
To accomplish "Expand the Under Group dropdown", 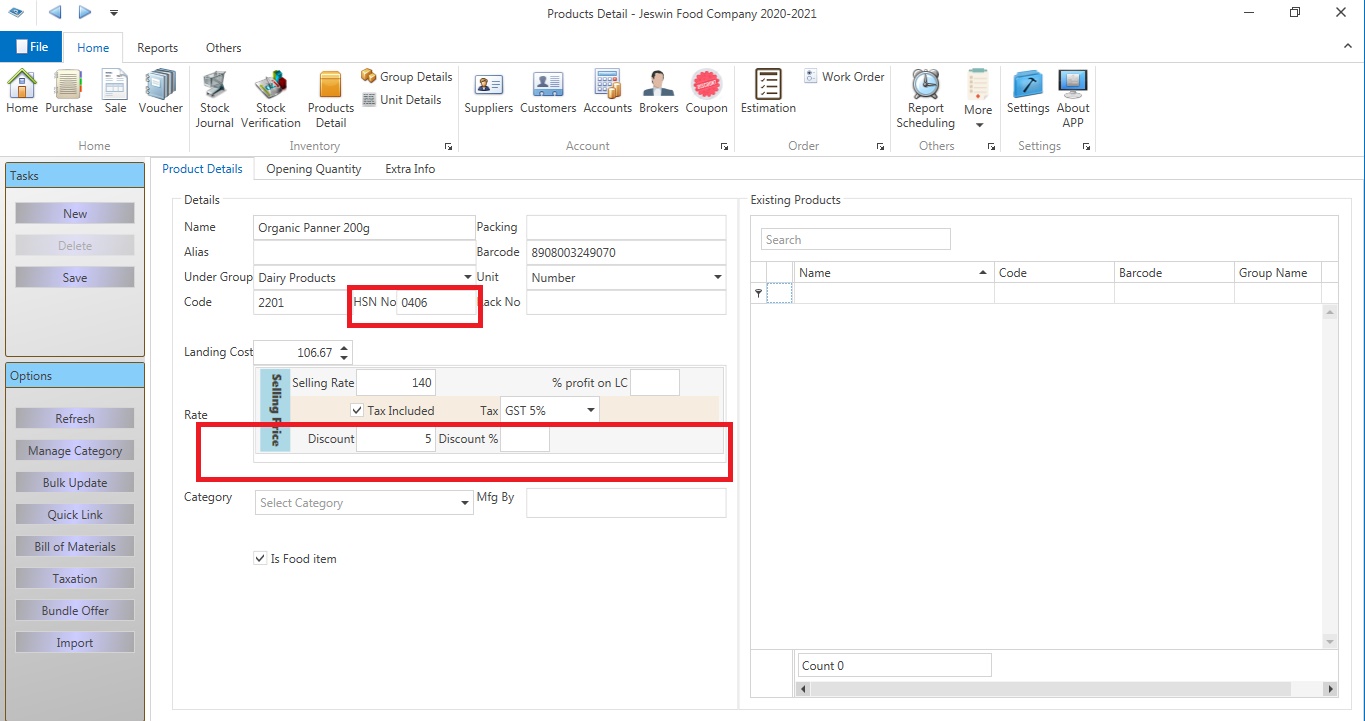I will pyautogui.click(x=467, y=277).
